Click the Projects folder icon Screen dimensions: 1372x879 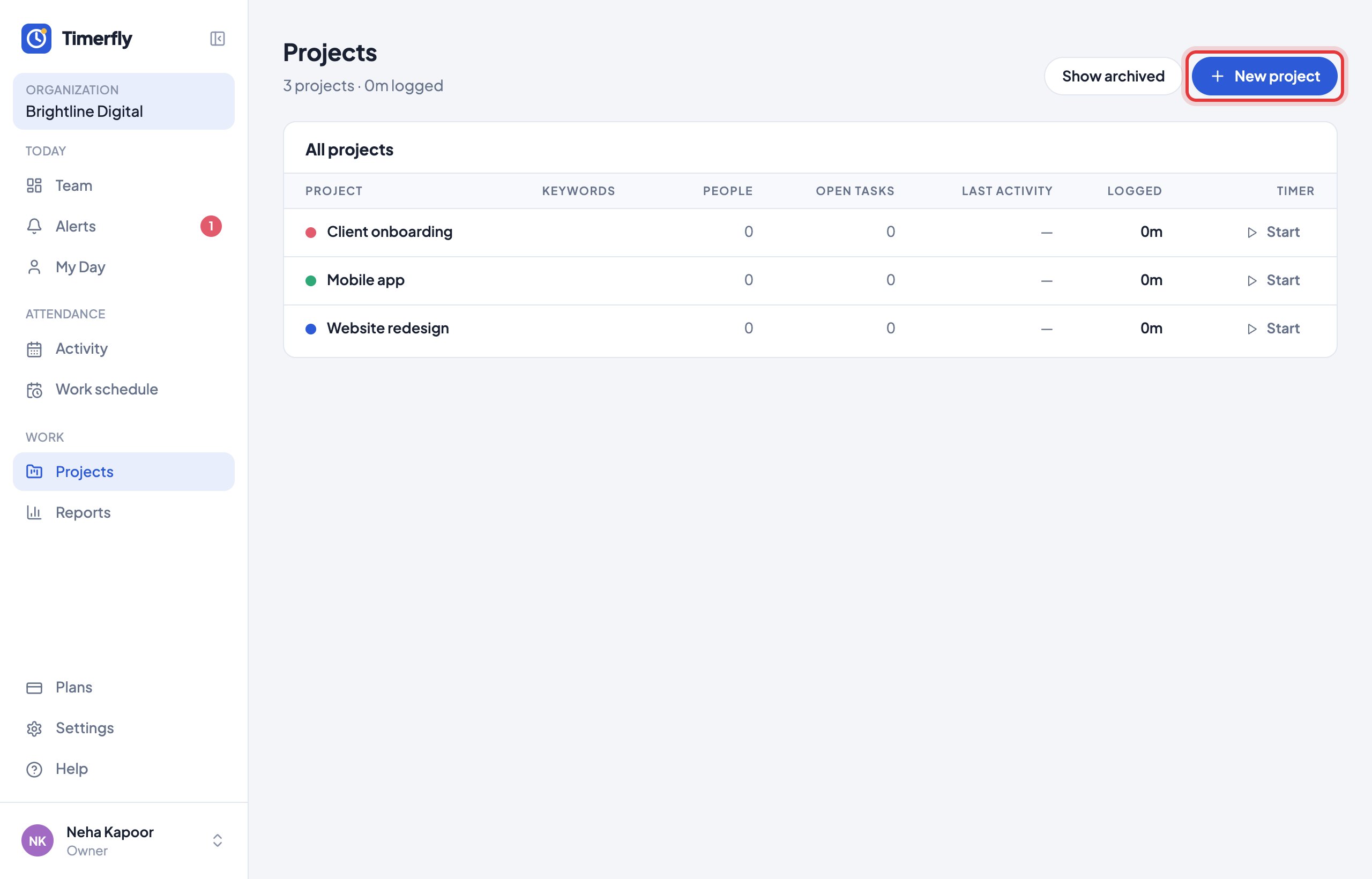coord(34,472)
